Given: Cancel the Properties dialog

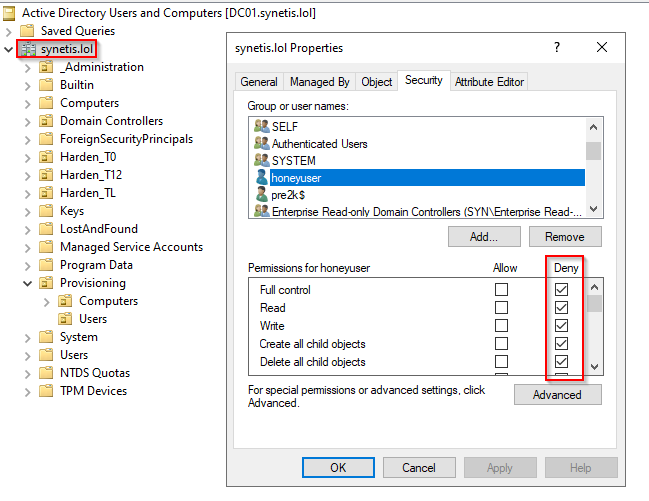Looking at the screenshot, I should click(x=419, y=467).
